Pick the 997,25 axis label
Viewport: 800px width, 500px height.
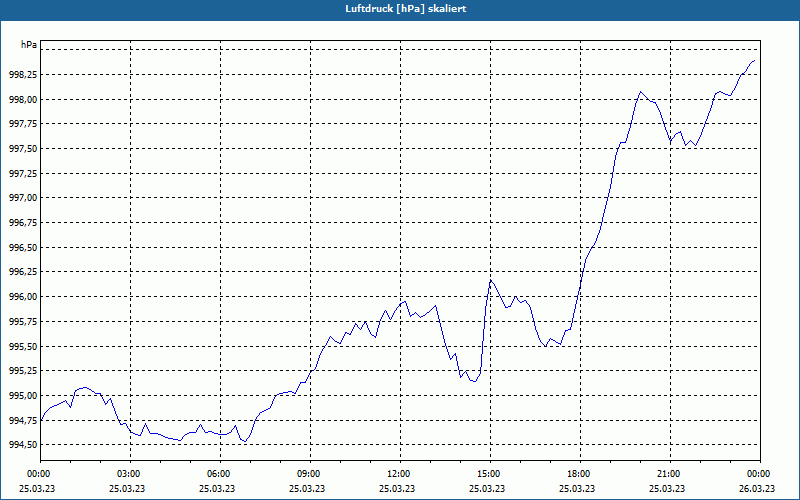coord(23,173)
